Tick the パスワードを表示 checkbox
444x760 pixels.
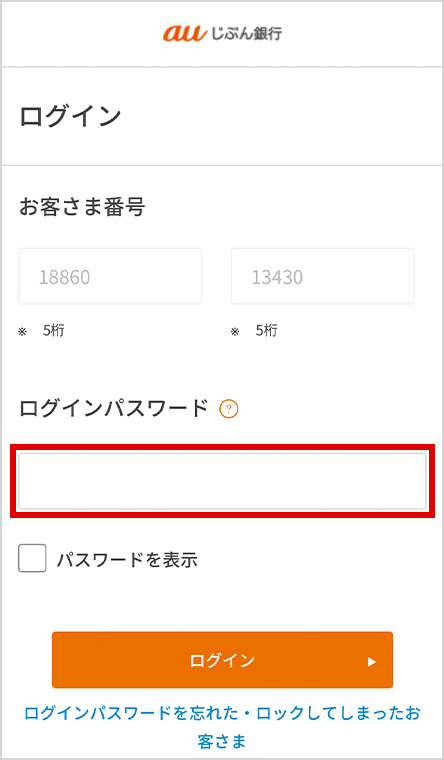(32, 558)
